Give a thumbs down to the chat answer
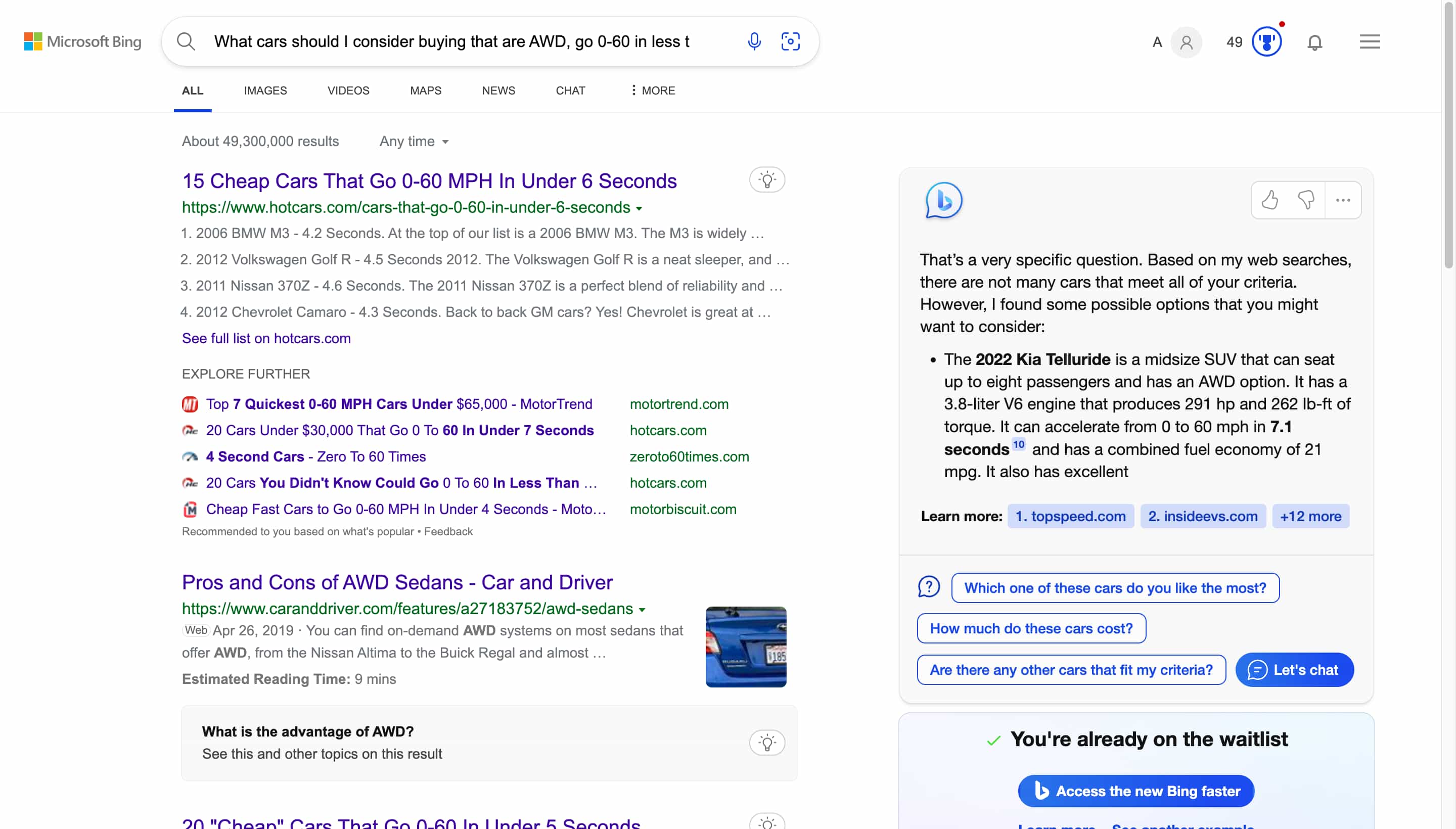This screenshot has height=829, width=1456. click(x=1307, y=200)
